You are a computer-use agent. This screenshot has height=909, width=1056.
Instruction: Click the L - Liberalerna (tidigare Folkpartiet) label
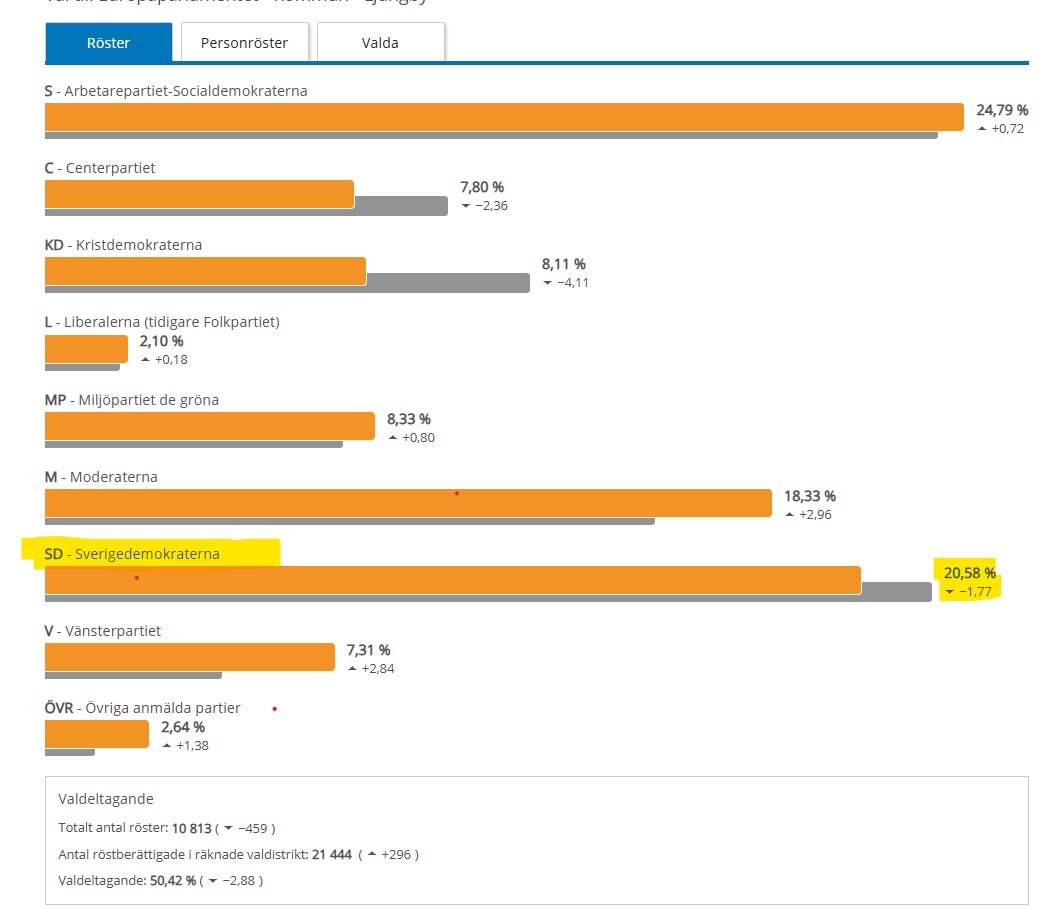[162, 322]
